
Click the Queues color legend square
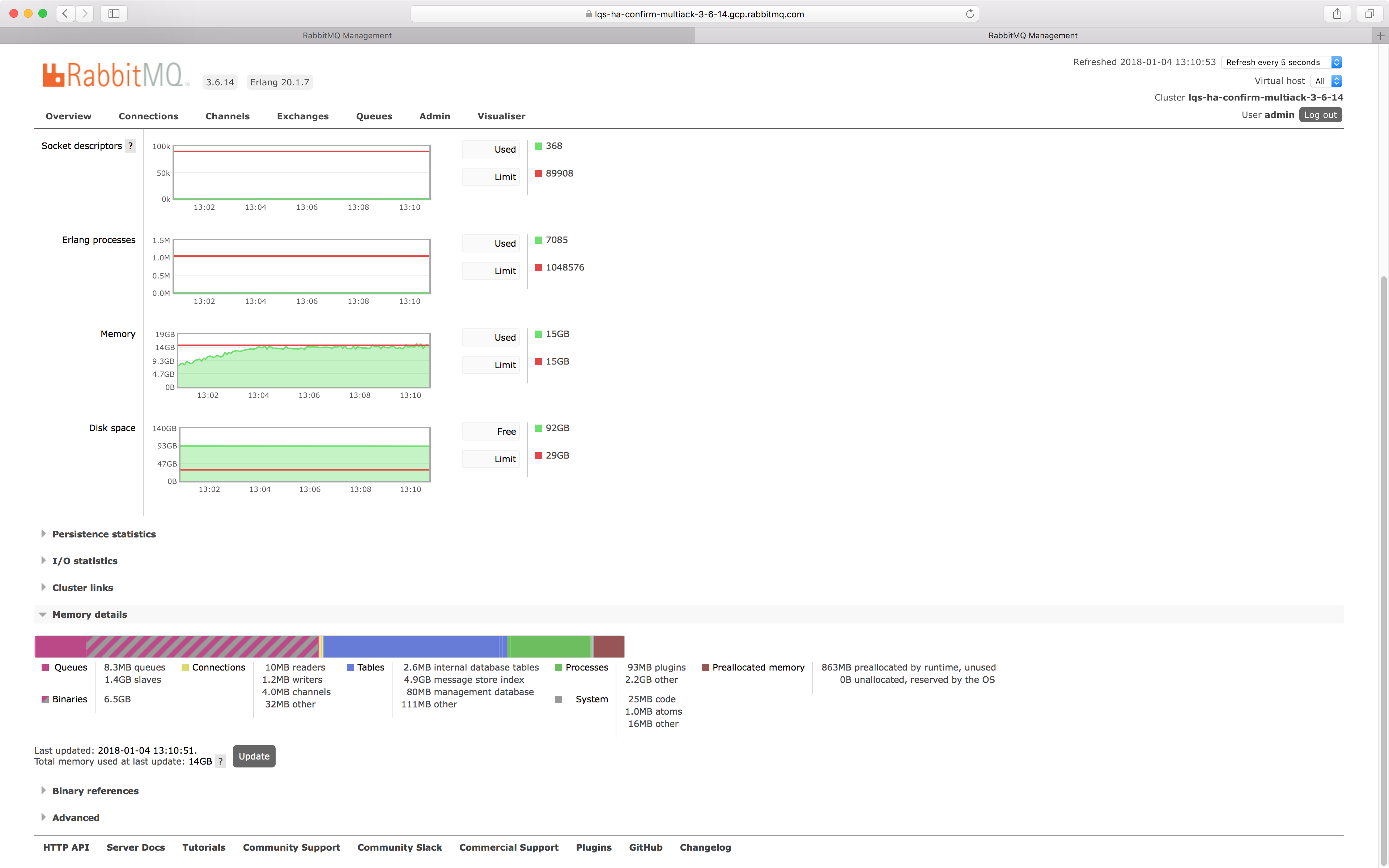(x=45, y=667)
